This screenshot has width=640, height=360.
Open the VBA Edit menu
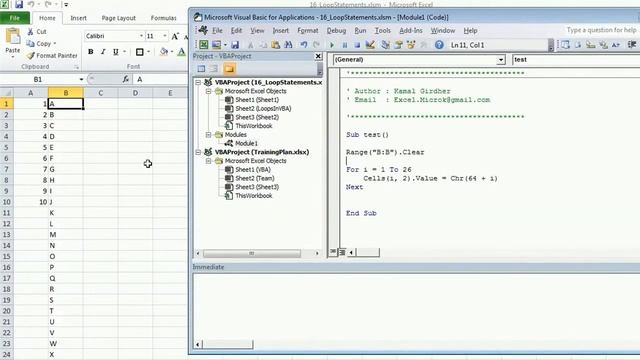click(236, 31)
